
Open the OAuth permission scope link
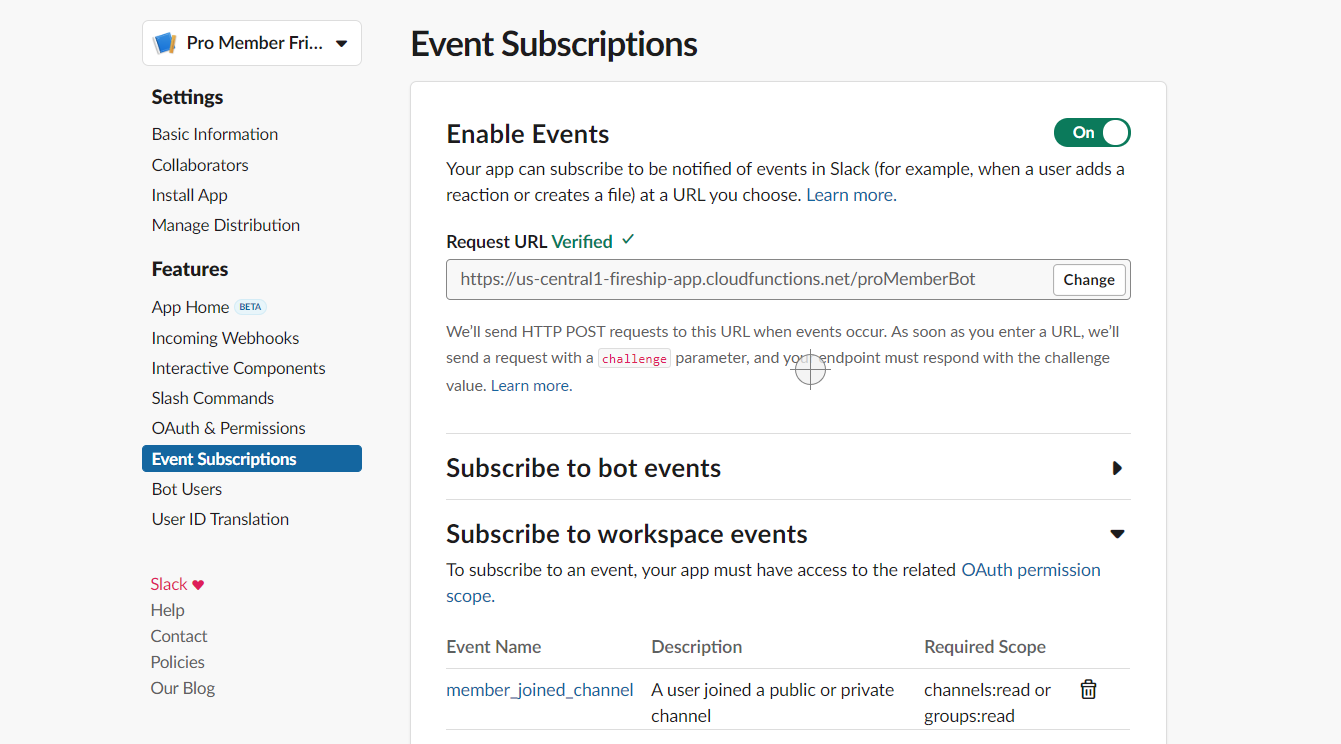pyautogui.click(x=1031, y=569)
